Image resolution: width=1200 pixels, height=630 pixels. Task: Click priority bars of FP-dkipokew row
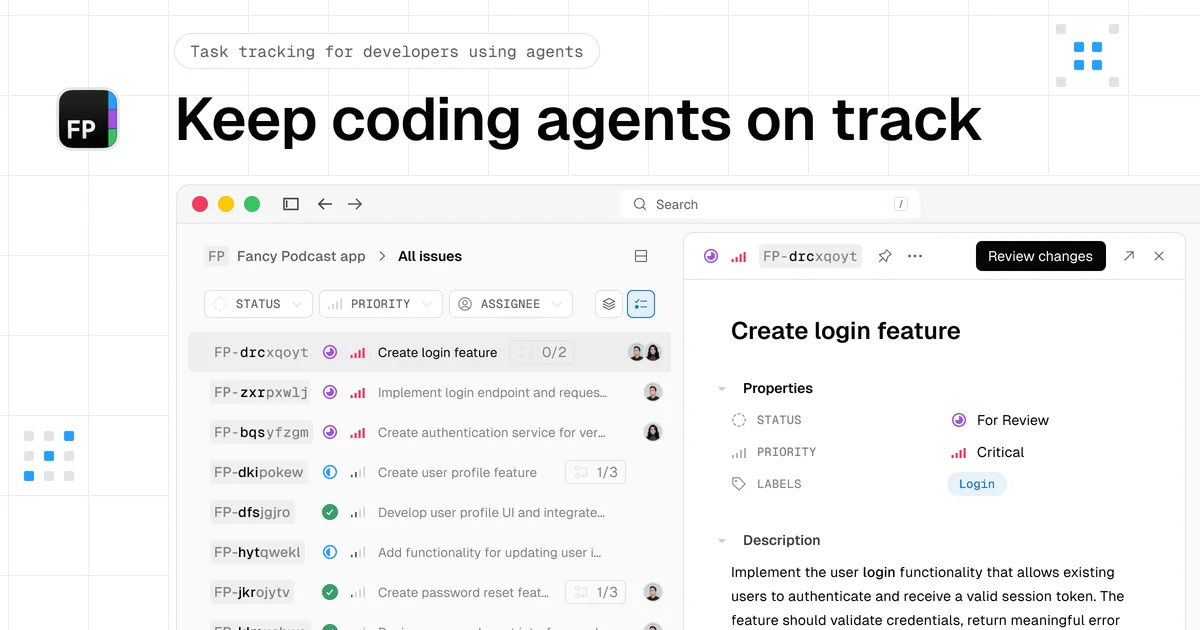(x=357, y=473)
